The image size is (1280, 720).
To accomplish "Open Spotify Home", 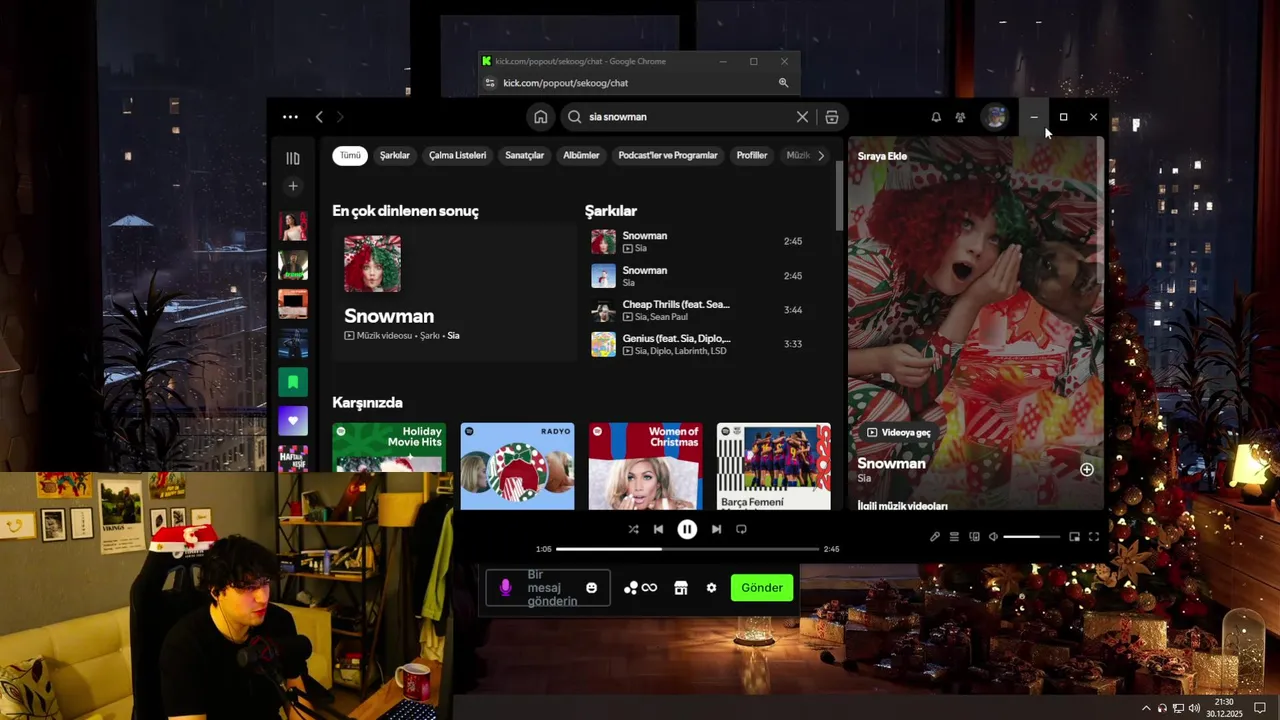I will pos(541,117).
